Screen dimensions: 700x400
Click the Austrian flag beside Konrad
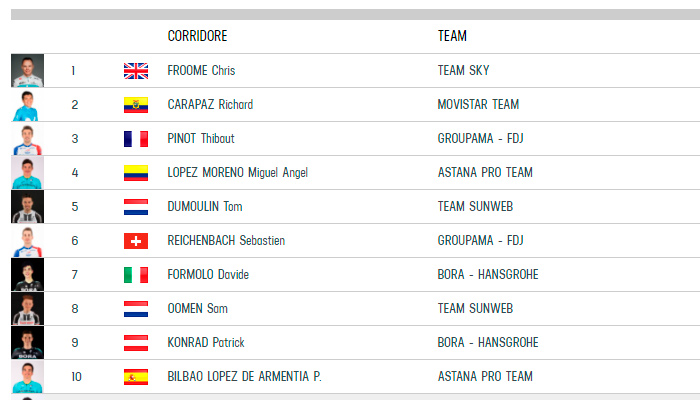pos(135,343)
